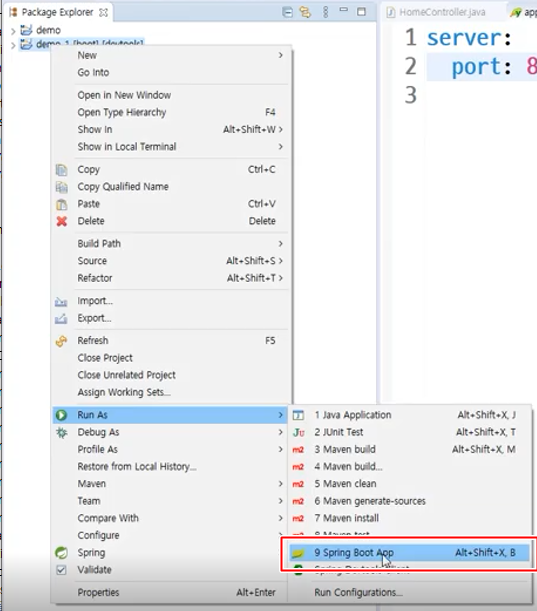Toggle Link with Editor icon
This screenshot has height=611, width=537.
[305, 12]
